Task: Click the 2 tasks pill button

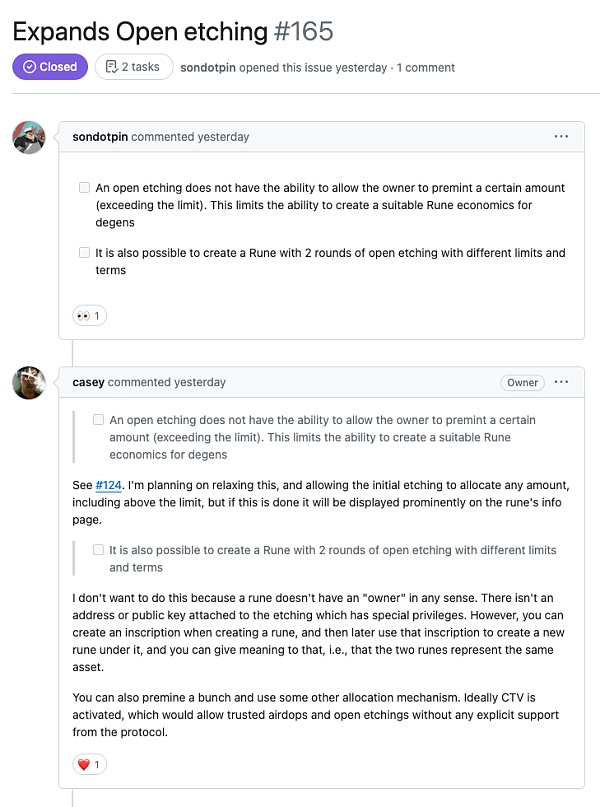Action: (x=134, y=67)
